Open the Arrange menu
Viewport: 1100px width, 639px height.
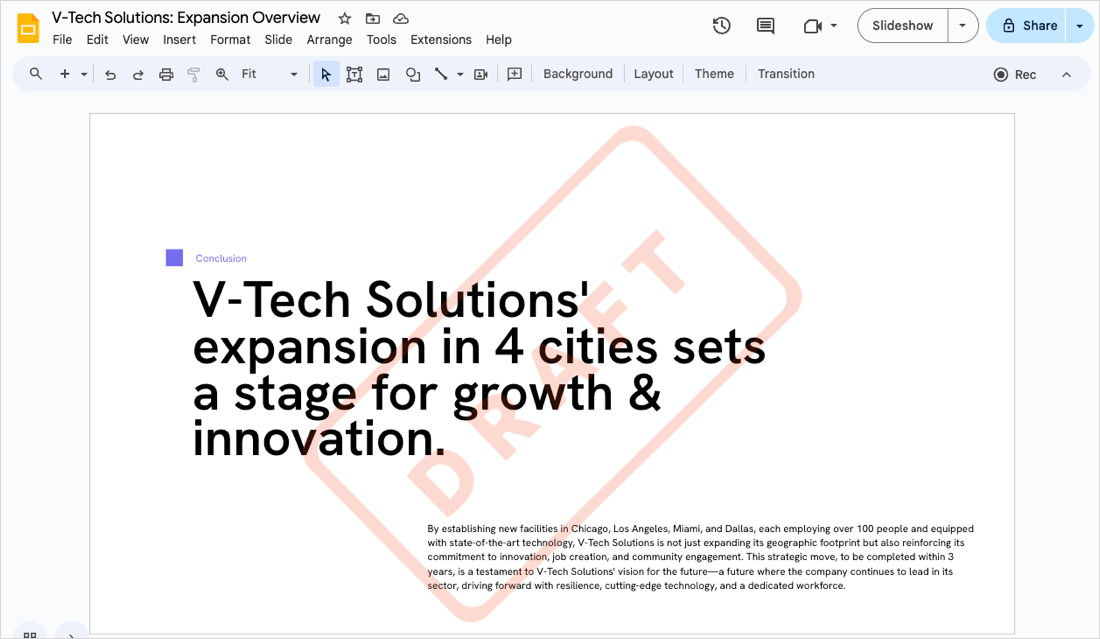point(329,39)
